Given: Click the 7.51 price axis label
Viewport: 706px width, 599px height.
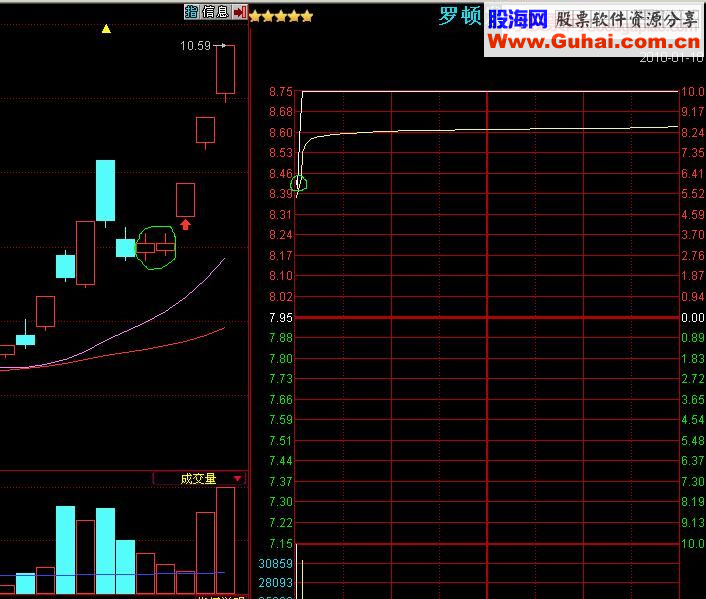Looking at the screenshot, I should 281,441.
